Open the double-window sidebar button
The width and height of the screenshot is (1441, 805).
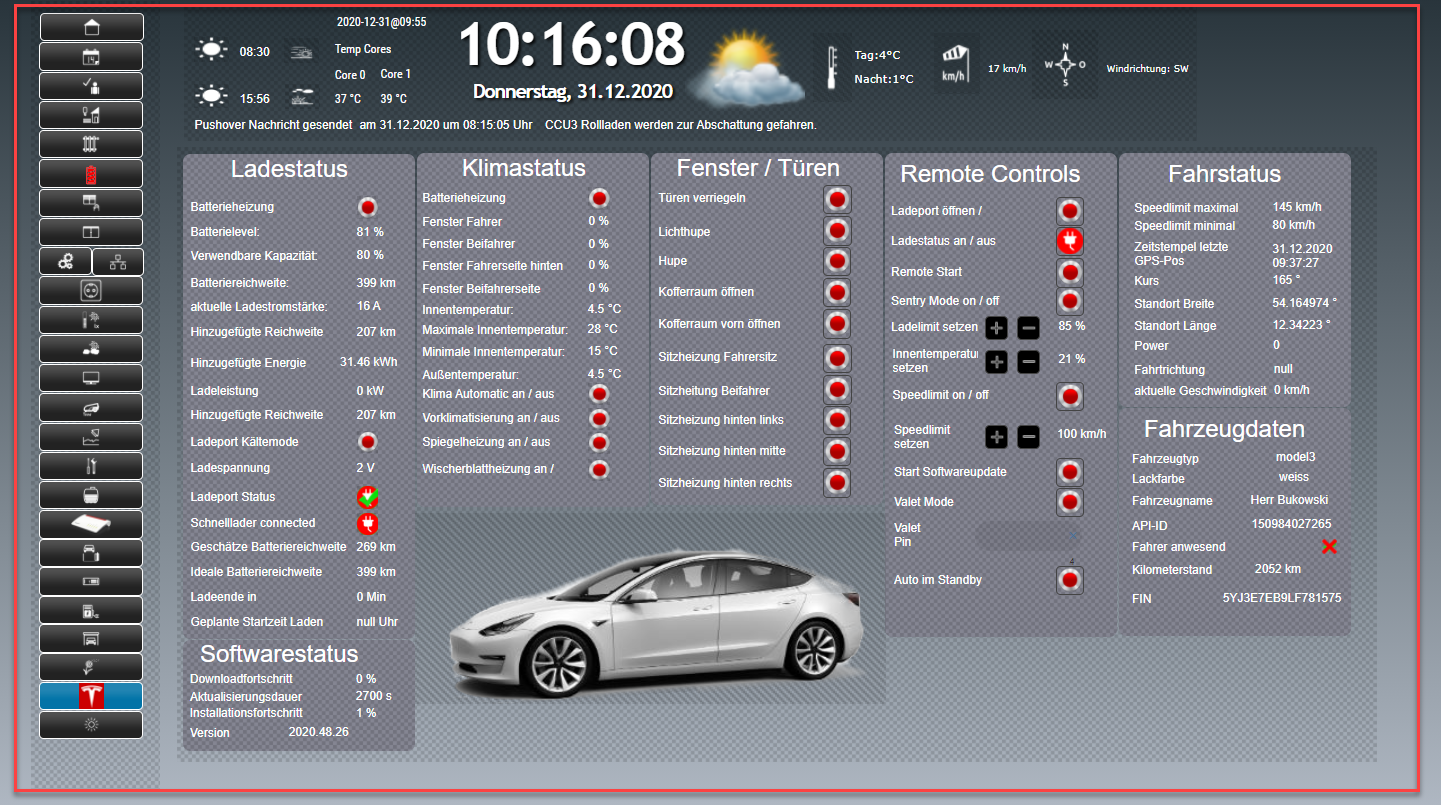pyautogui.click(x=91, y=232)
